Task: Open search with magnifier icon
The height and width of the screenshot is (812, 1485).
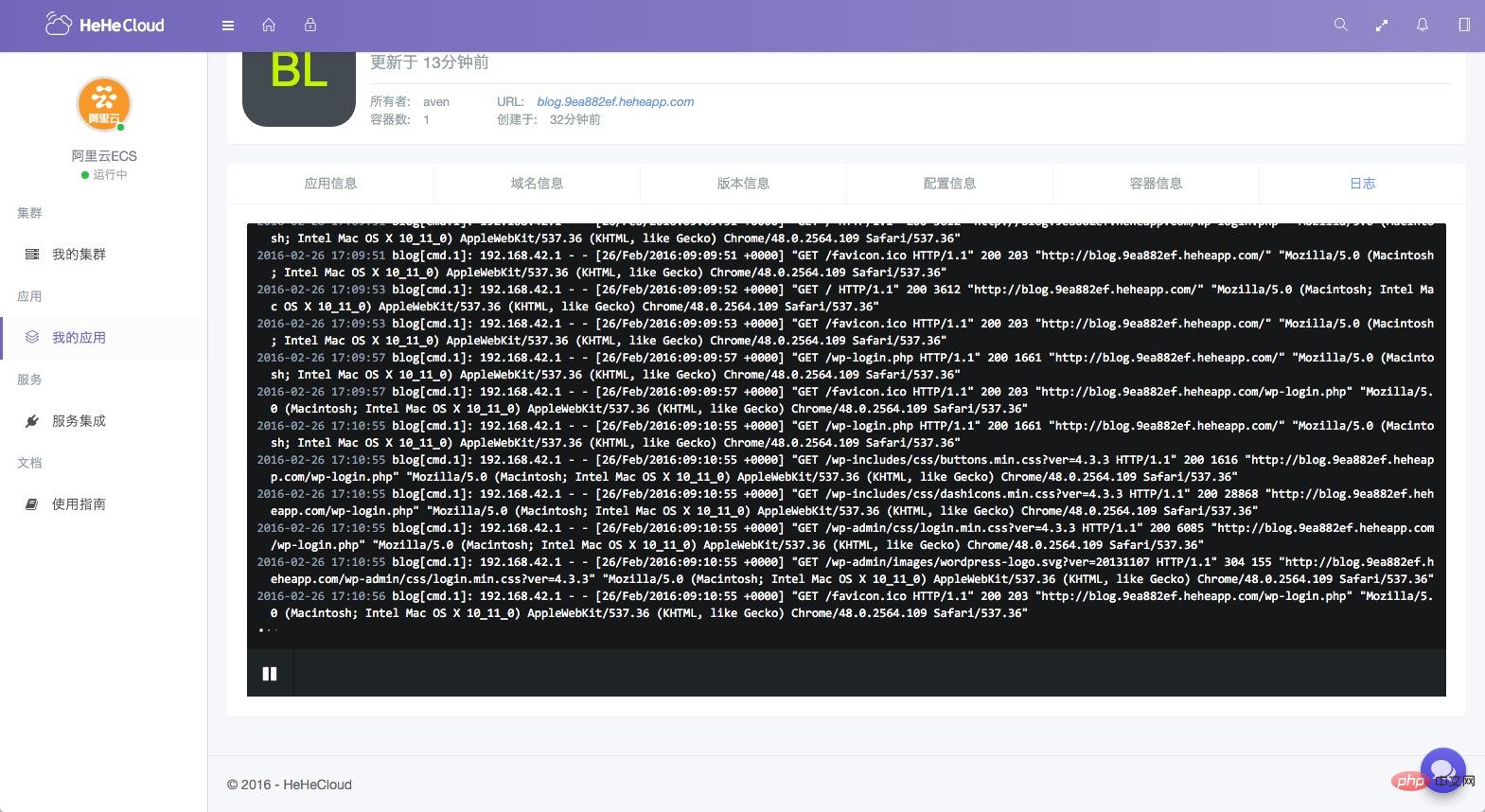Action: (1340, 26)
